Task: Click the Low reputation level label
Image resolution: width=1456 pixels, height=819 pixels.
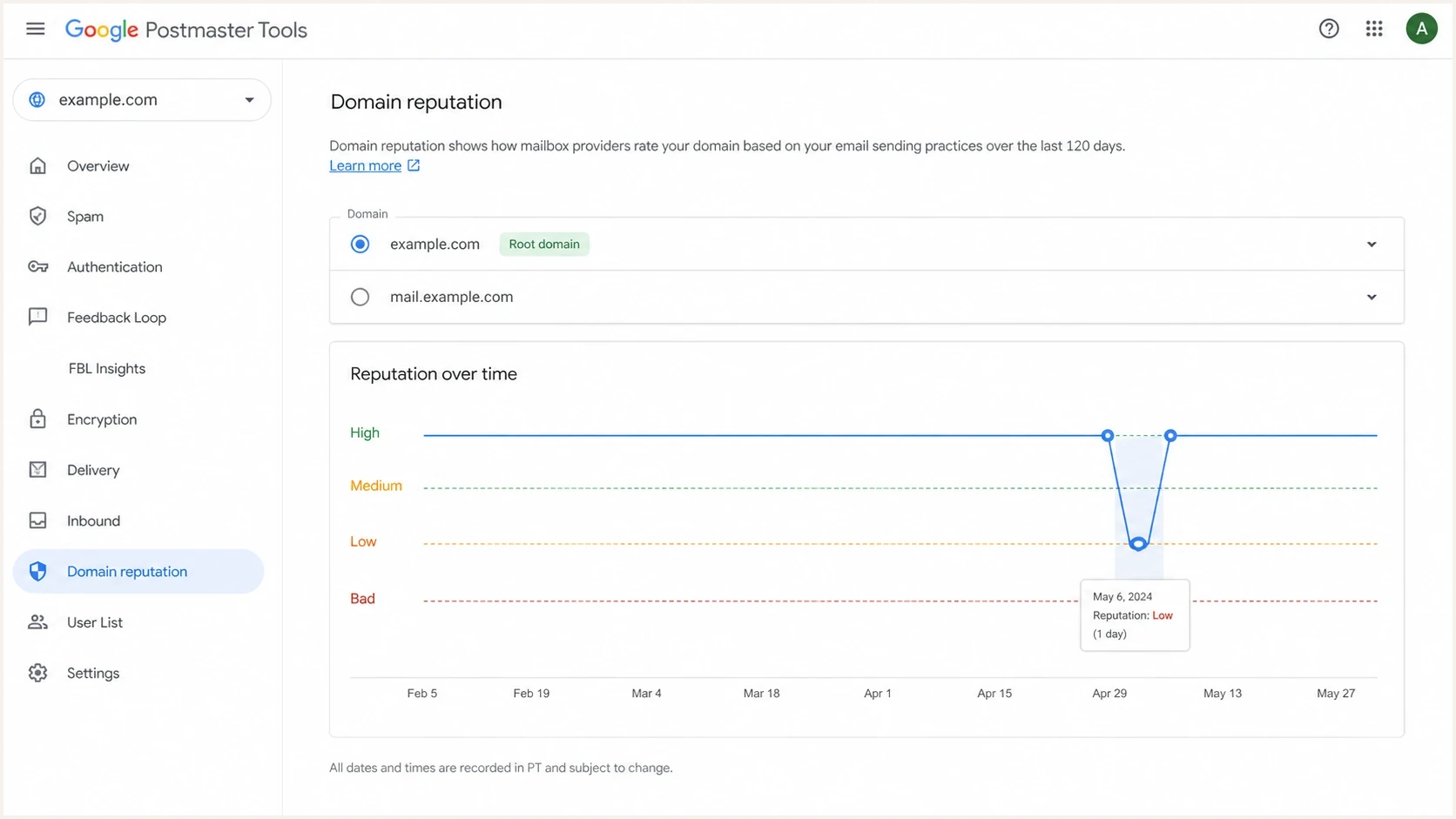Action: tap(363, 541)
